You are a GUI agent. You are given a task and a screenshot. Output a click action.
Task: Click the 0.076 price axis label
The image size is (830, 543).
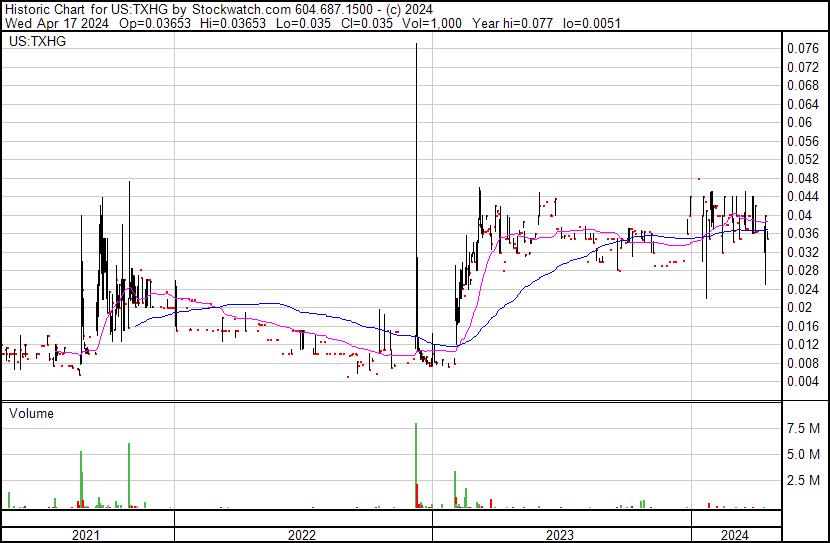[803, 49]
